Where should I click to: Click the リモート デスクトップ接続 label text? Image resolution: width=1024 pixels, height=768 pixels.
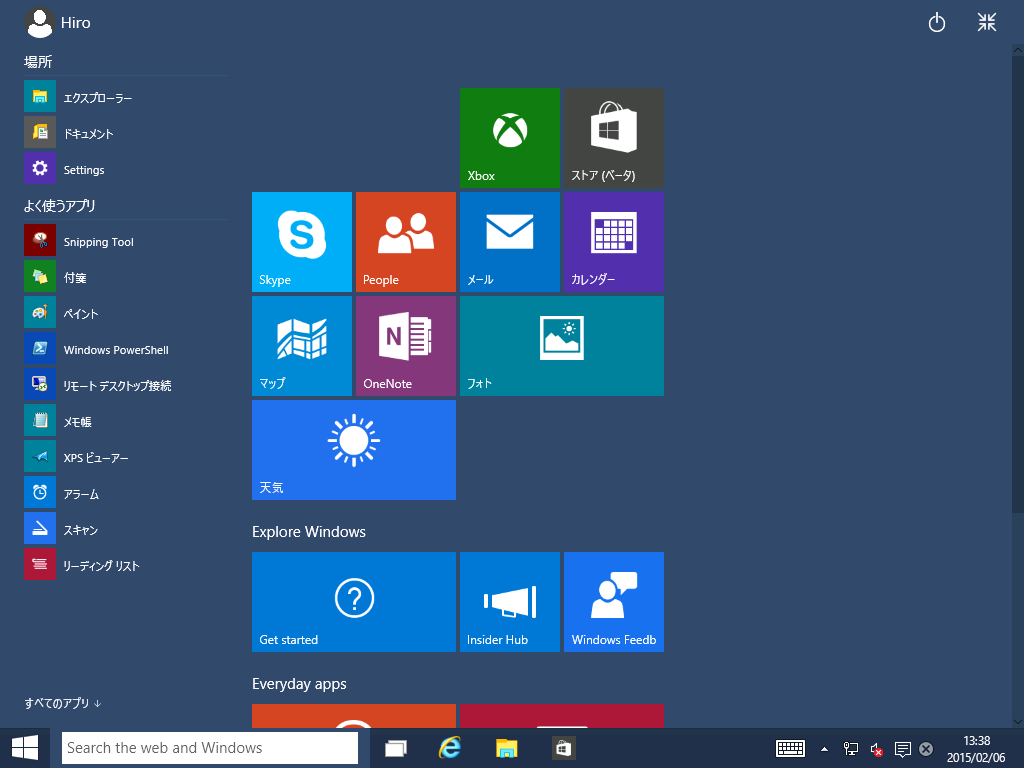tap(118, 386)
